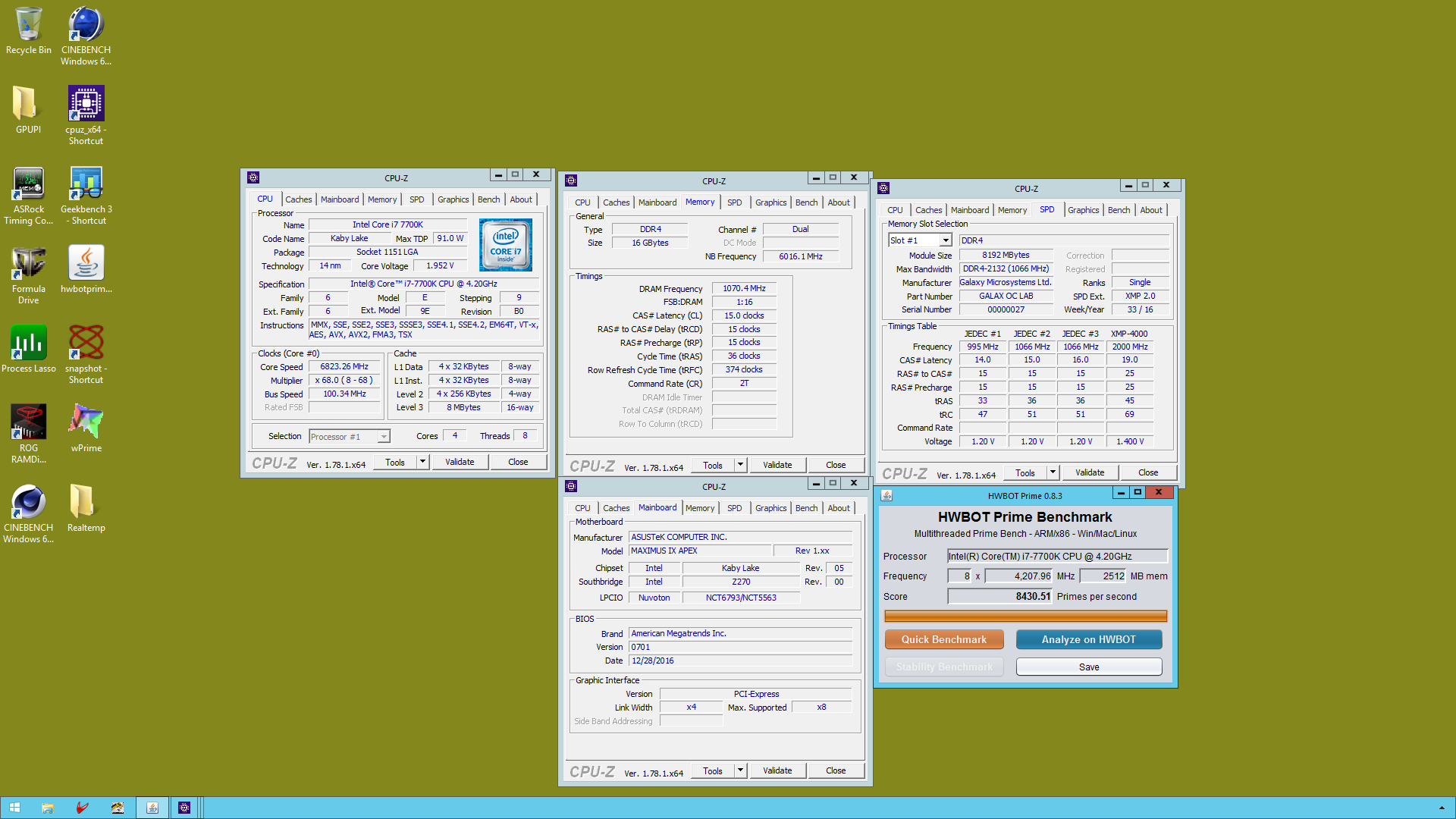Open Tools dropdown arrow in Memory window
1456x819 pixels.
click(x=740, y=465)
